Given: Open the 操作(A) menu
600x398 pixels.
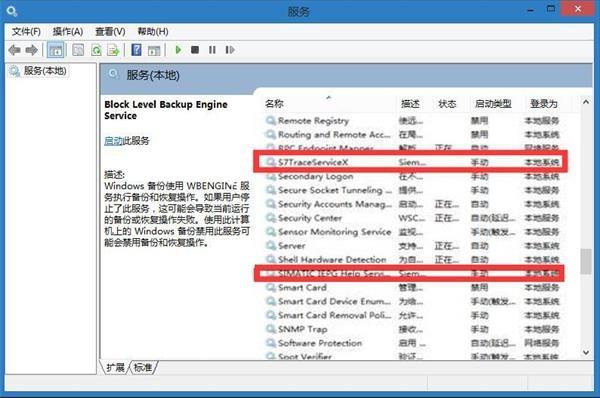Looking at the screenshot, I should pyautogui.click(x=68, y=32).
